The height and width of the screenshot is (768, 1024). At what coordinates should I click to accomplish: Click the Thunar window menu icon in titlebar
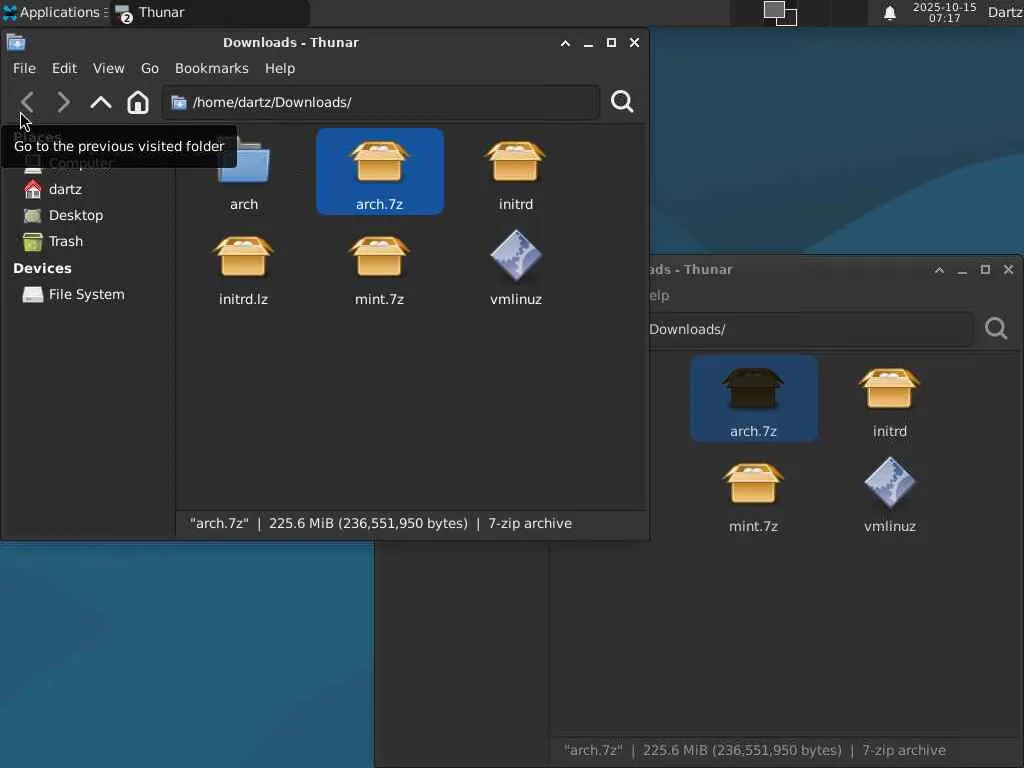(16, 42)
